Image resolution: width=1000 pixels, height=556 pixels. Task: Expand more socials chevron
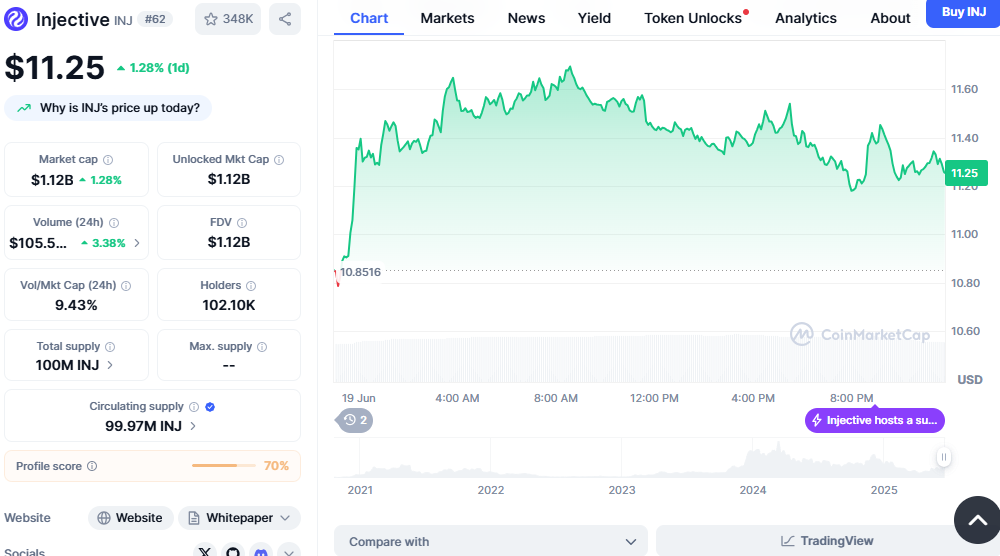(289, 552)
